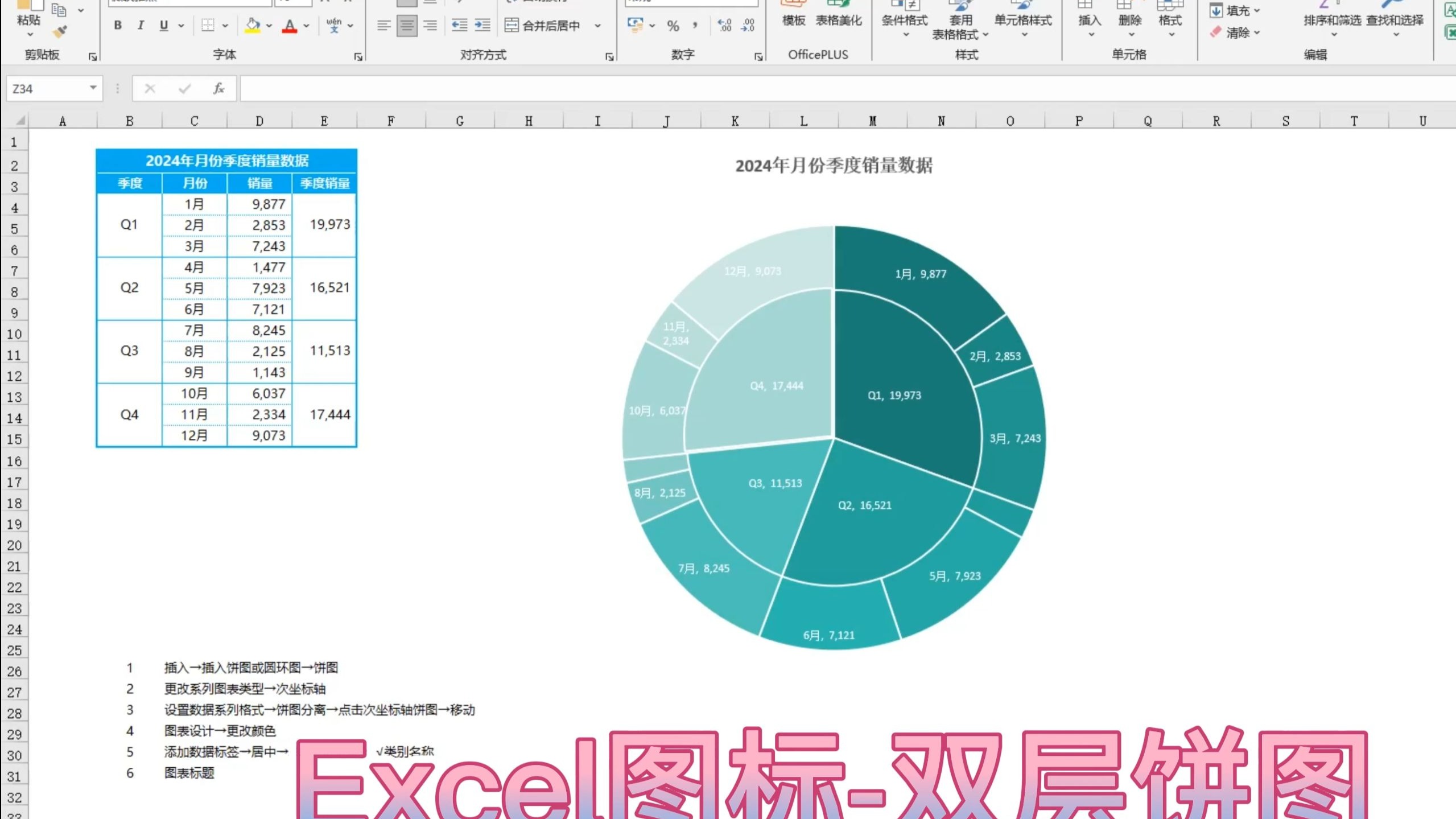Open the 字体 group dialog launcher
The width and height of the screenshot is (1456, 819).
[x=359, y=56]
